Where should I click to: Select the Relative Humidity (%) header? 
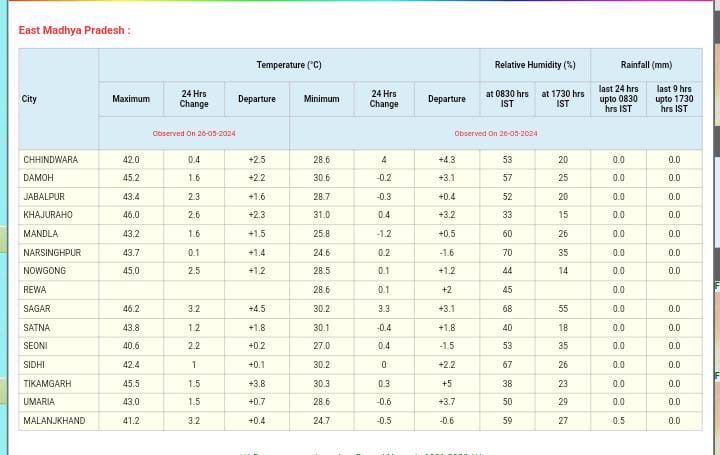pyautogui.click(x=535, y=65)
